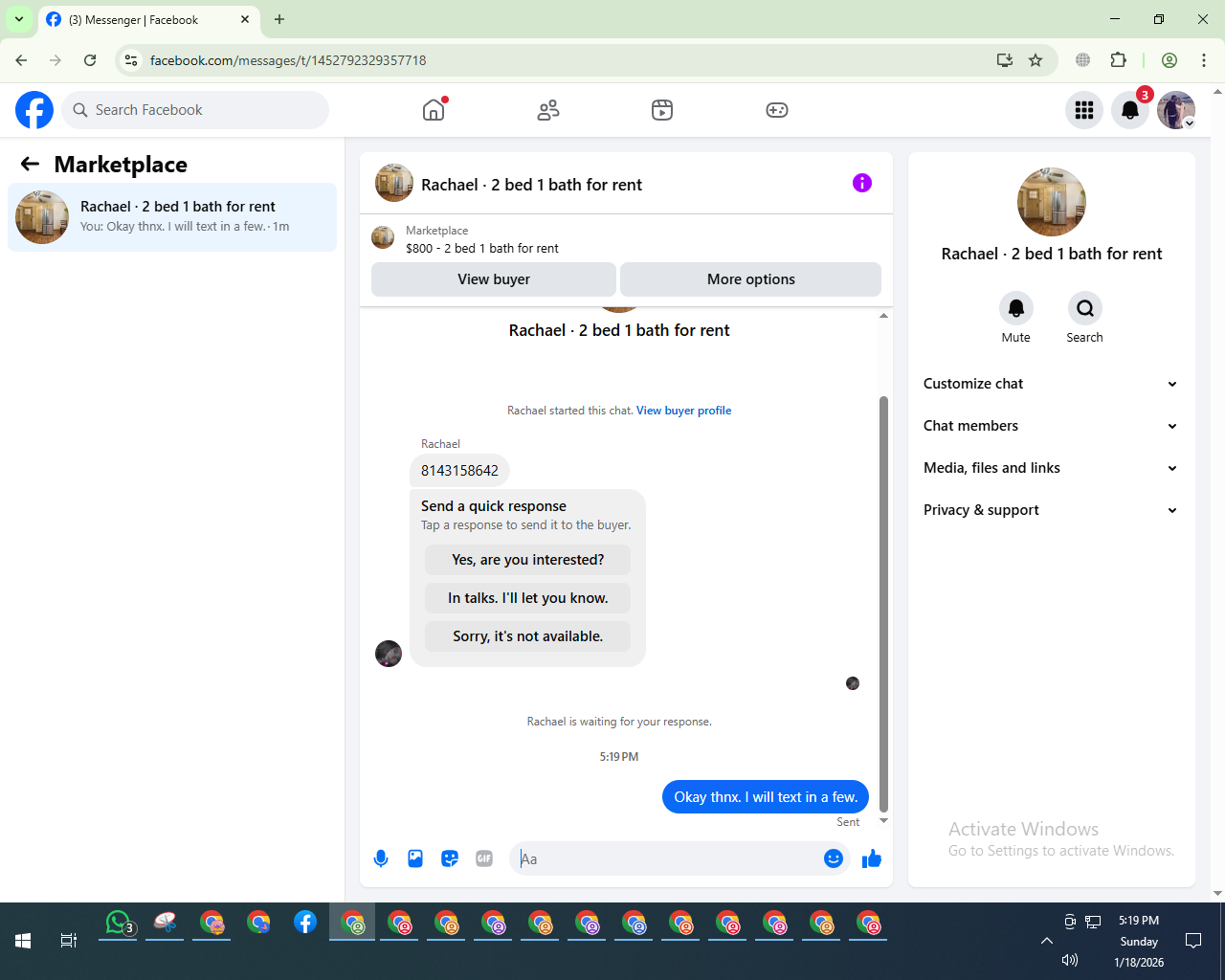Screen dimensions: 1225x980
Task: Choose a sticker icon
Action: tap(450, 858)
